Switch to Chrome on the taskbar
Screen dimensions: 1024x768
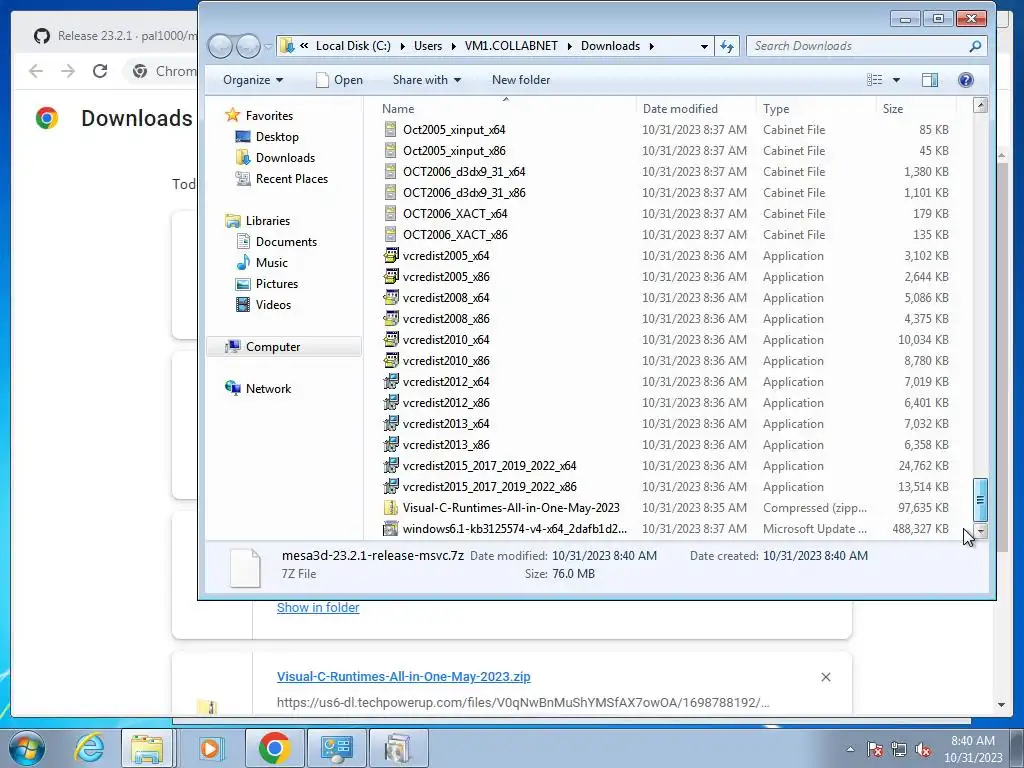pos(274,748)
